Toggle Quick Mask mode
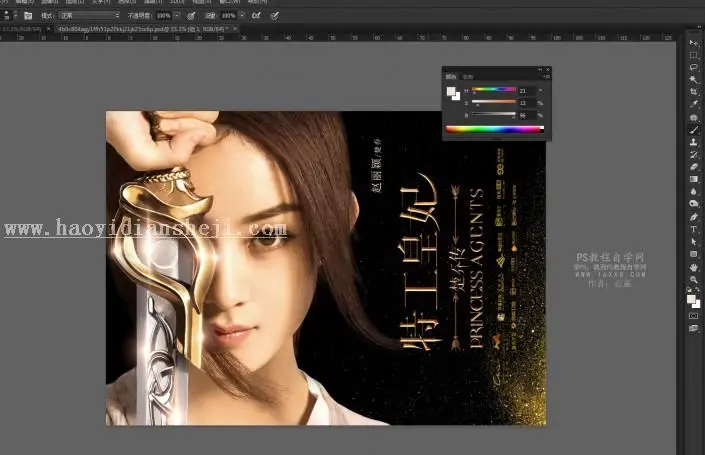This screenshot has width=705, height=455. (x=693, y=316)
